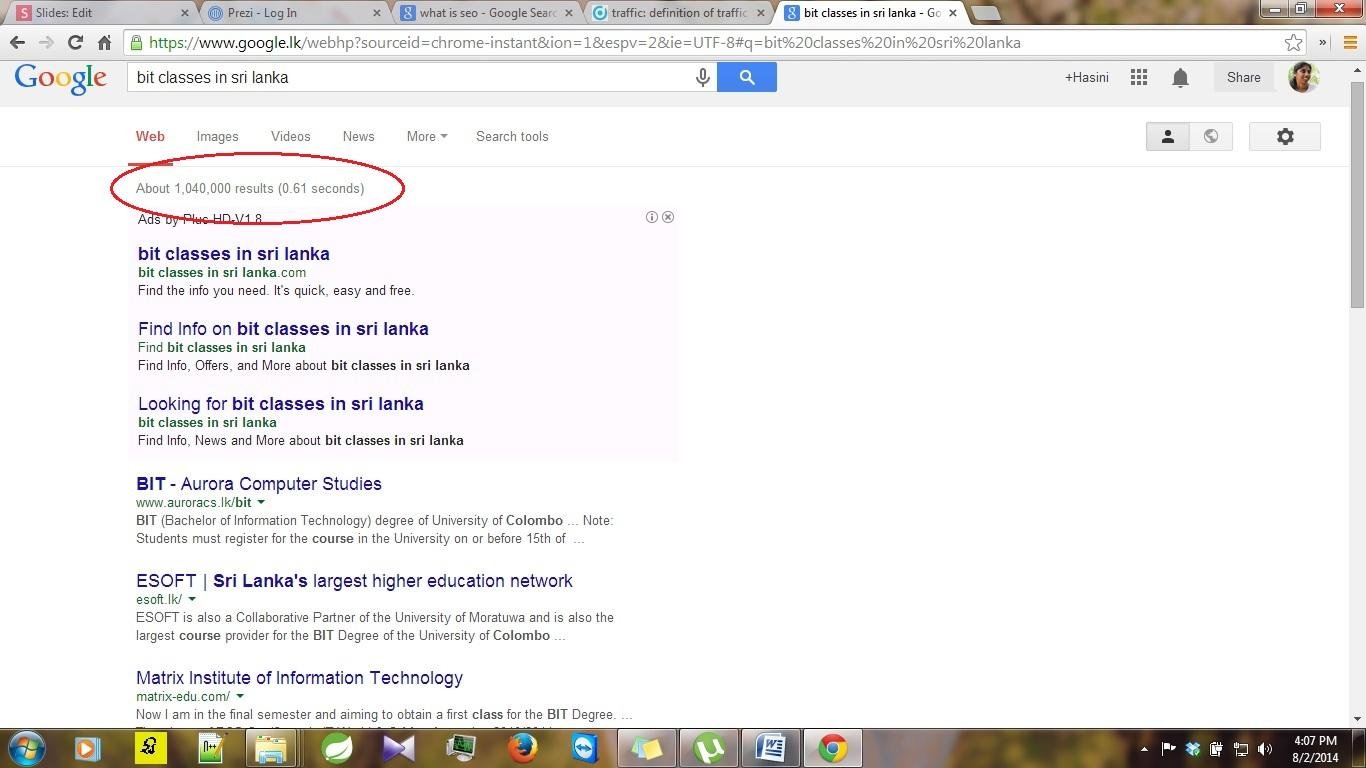Open the +Hasini profile link
The image size is (1366, 768).
point(1086,77)
